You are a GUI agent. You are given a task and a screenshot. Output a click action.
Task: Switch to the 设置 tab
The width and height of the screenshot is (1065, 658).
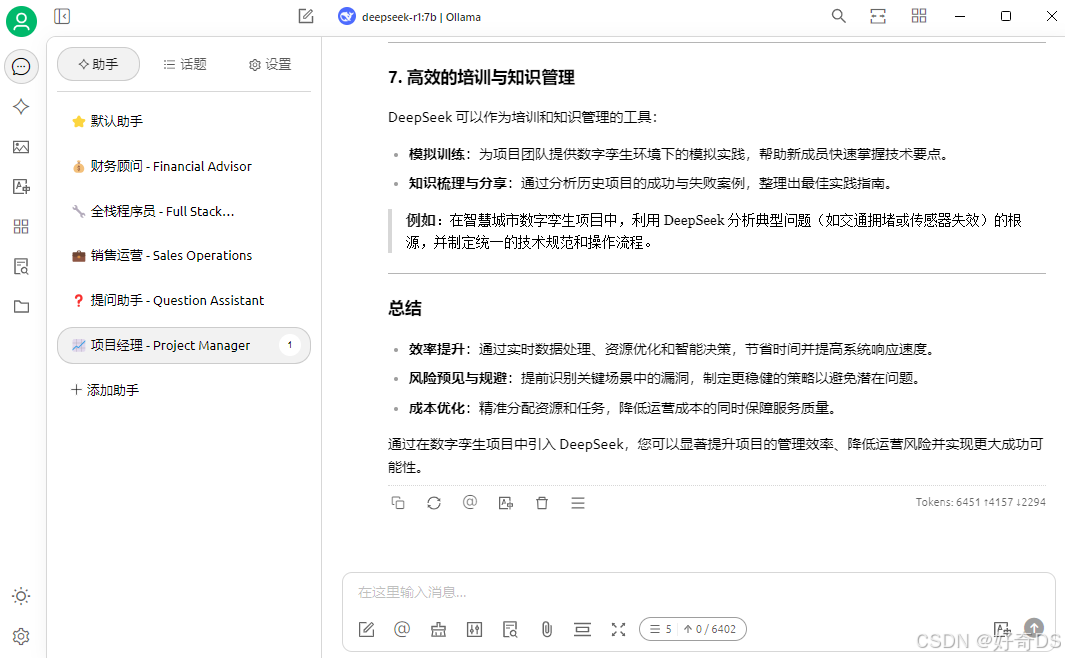pyautogui.click(x=270, y=64)
